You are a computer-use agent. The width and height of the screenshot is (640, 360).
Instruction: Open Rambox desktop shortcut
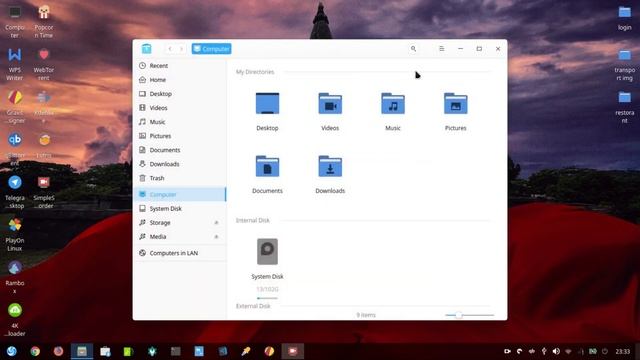tap(15, 277)
